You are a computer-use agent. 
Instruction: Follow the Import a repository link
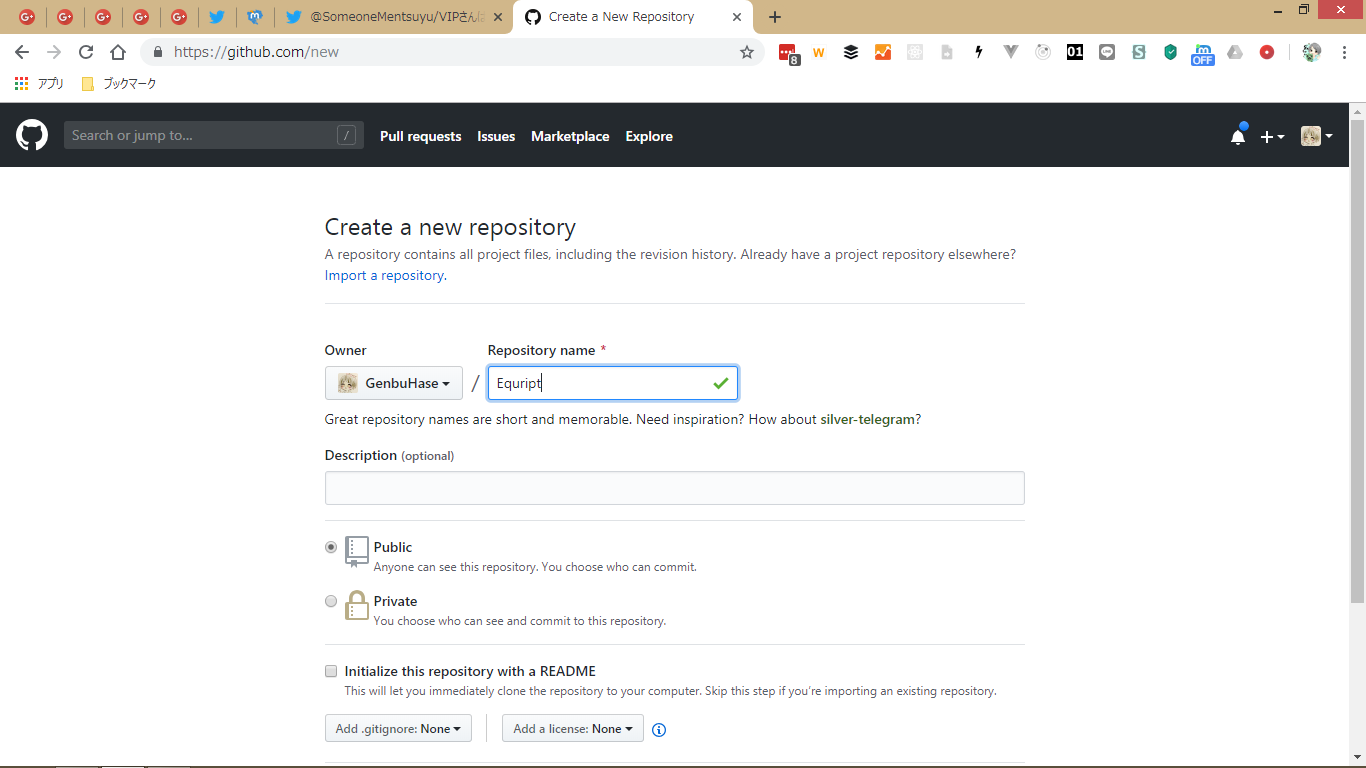(384, 275)
